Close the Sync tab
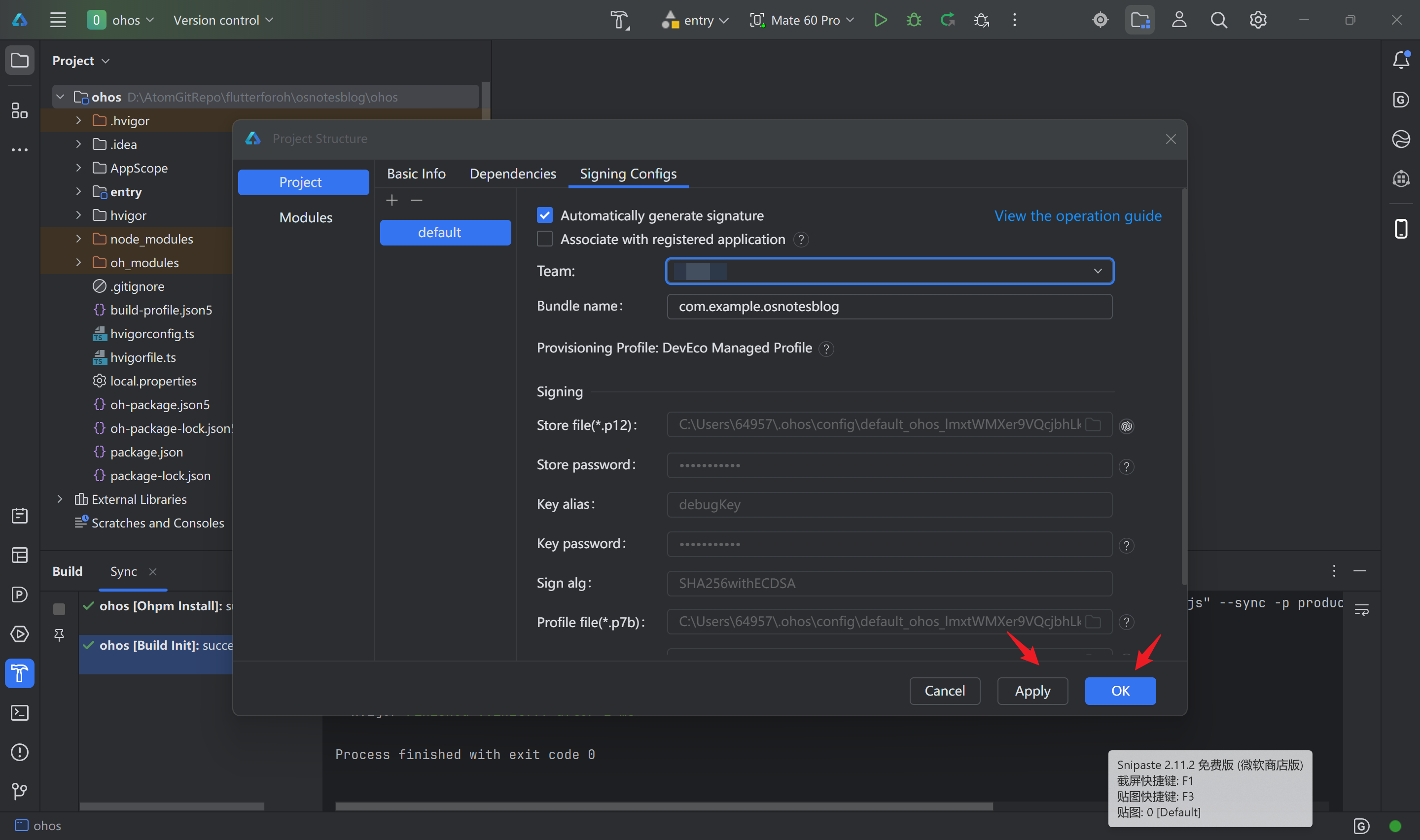Image resolution: width=1420 pixels, height=840 pixels. [153, 571]
